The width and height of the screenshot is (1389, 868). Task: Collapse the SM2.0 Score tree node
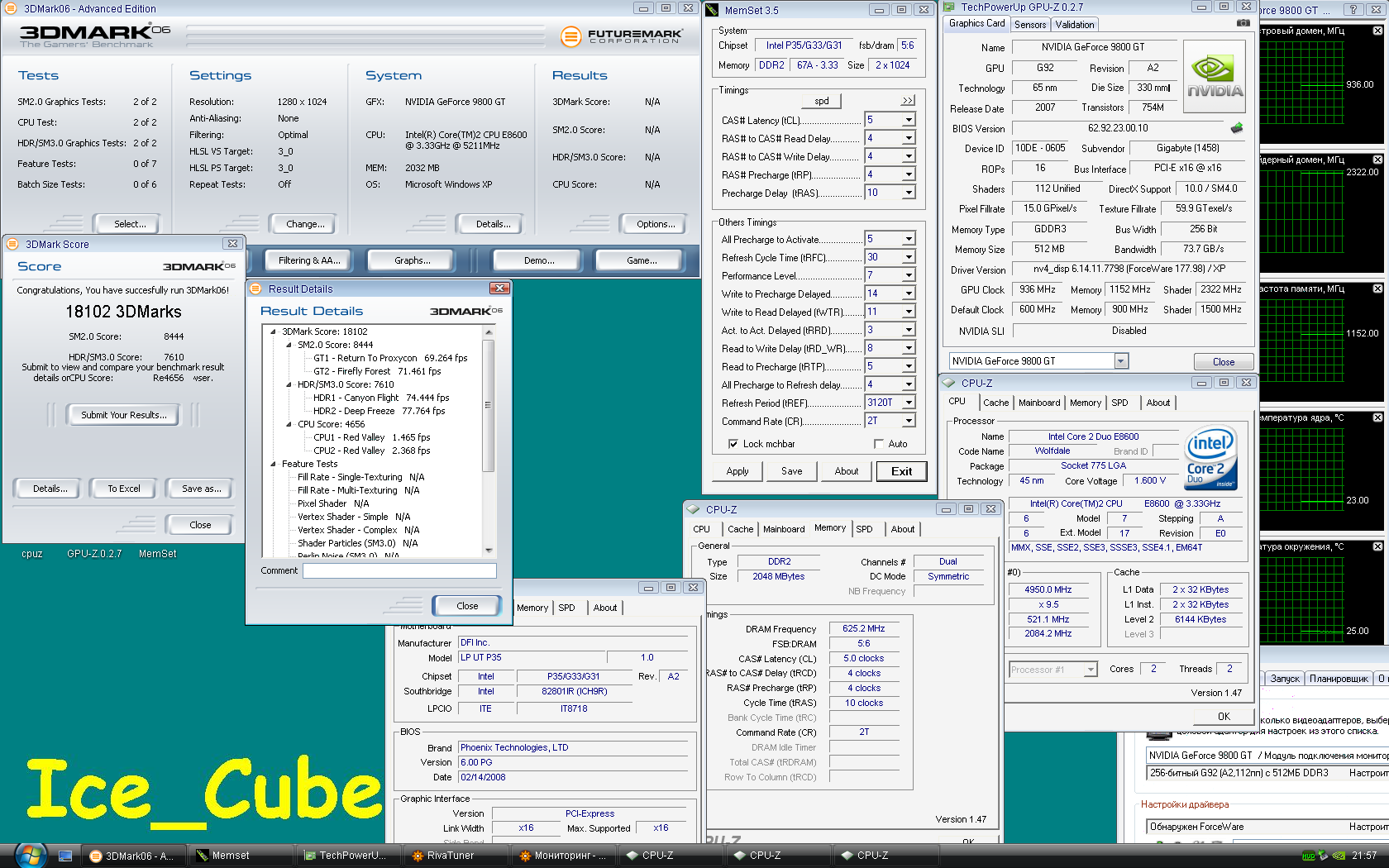289,345
